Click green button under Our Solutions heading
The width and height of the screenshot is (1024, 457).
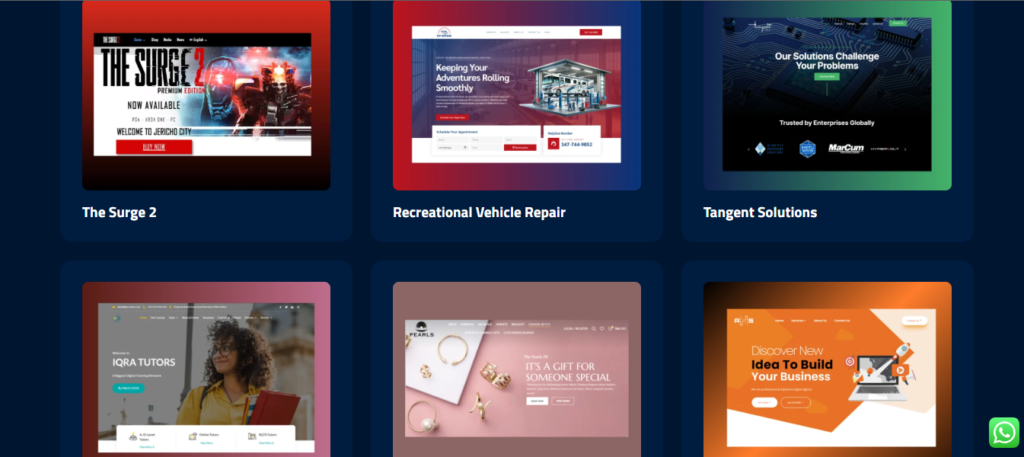point(826,76)
